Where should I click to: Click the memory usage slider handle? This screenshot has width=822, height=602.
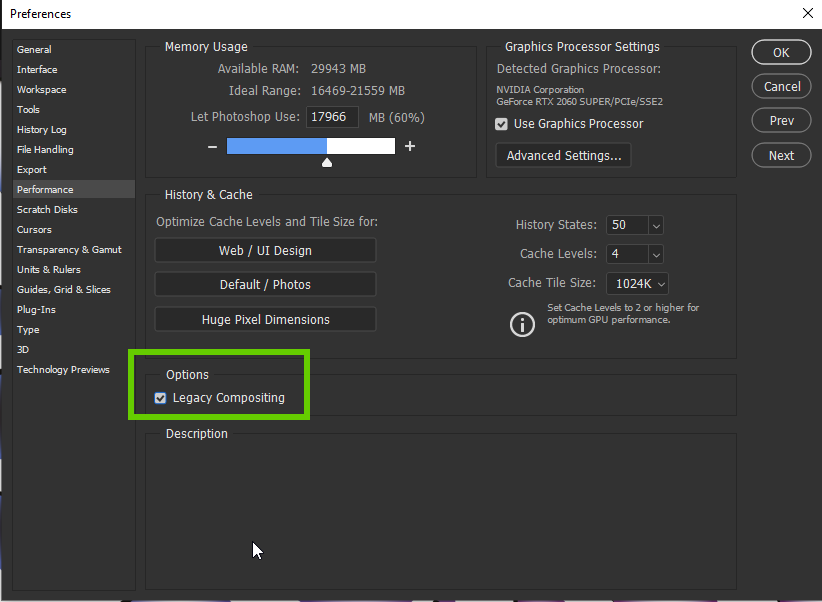327,163
